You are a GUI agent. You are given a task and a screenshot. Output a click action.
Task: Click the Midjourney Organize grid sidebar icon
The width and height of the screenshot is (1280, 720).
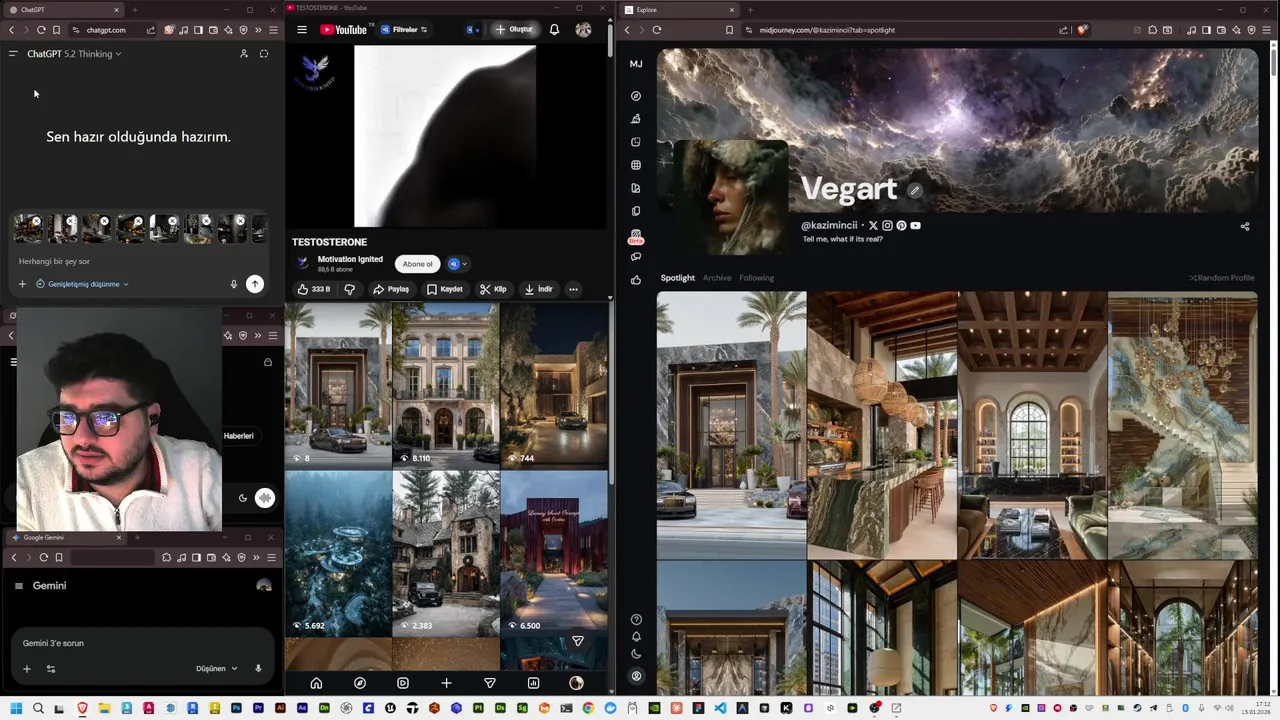636,165
